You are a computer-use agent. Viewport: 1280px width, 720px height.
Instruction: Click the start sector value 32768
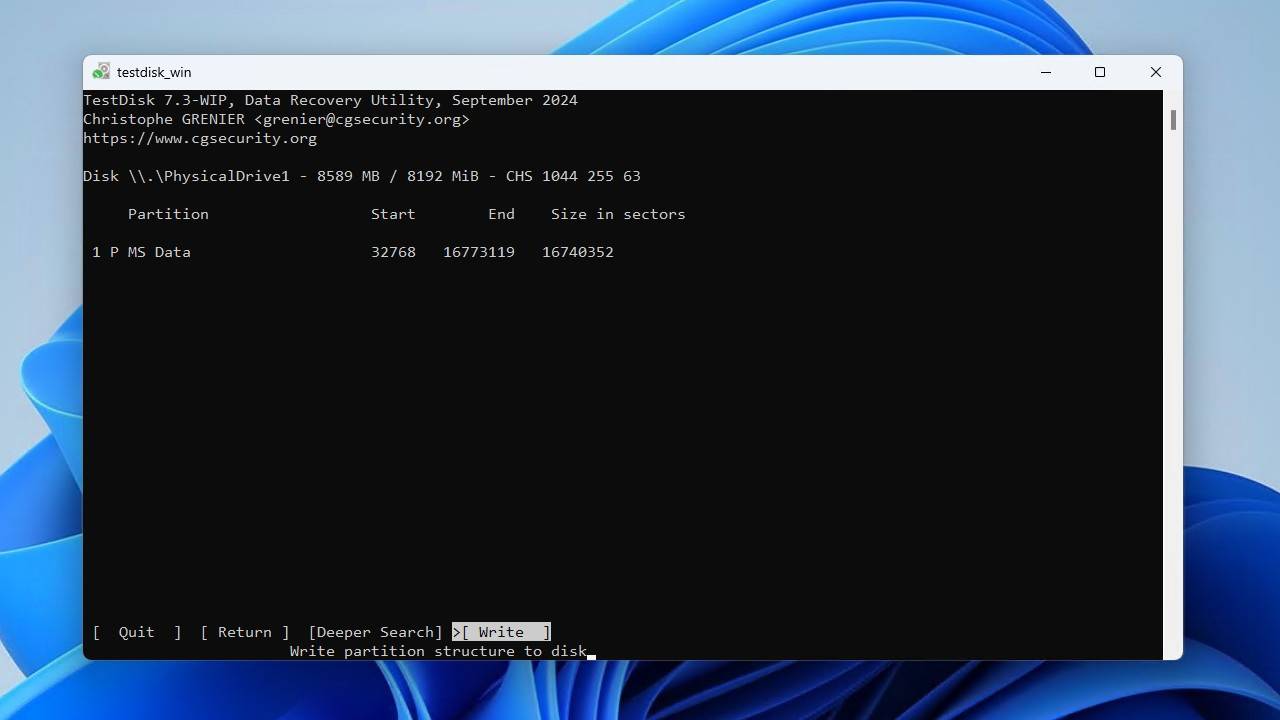tap(393, 252)
